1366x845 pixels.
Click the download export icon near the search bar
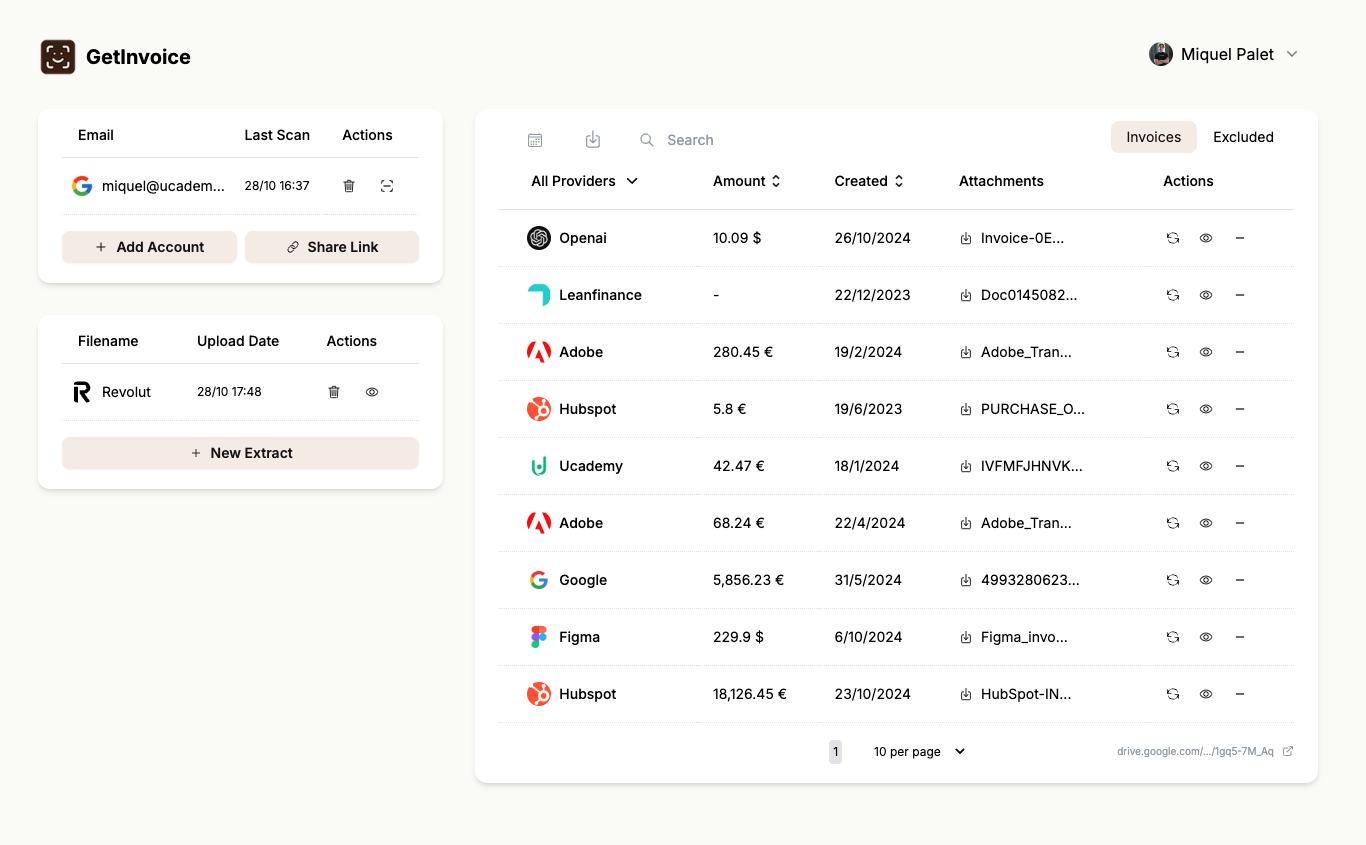coord(593,140)
